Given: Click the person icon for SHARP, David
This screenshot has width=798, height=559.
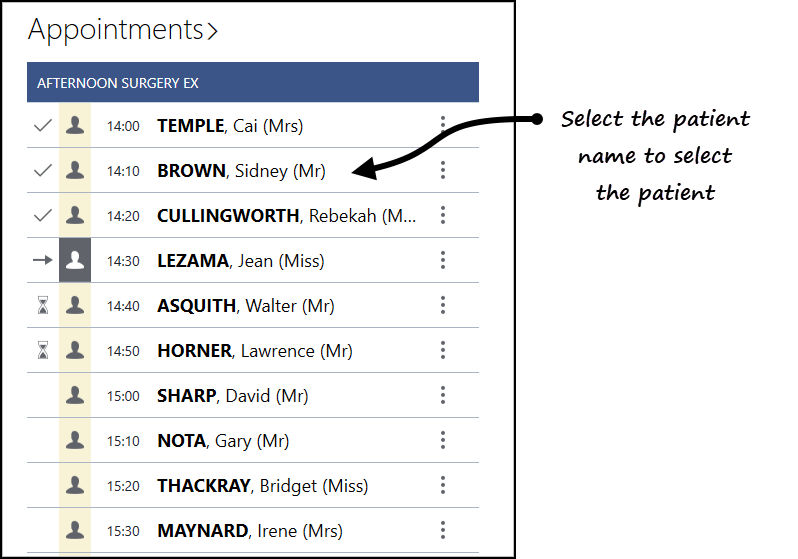Looking at the screenshot, I should [x=75, y=396].
